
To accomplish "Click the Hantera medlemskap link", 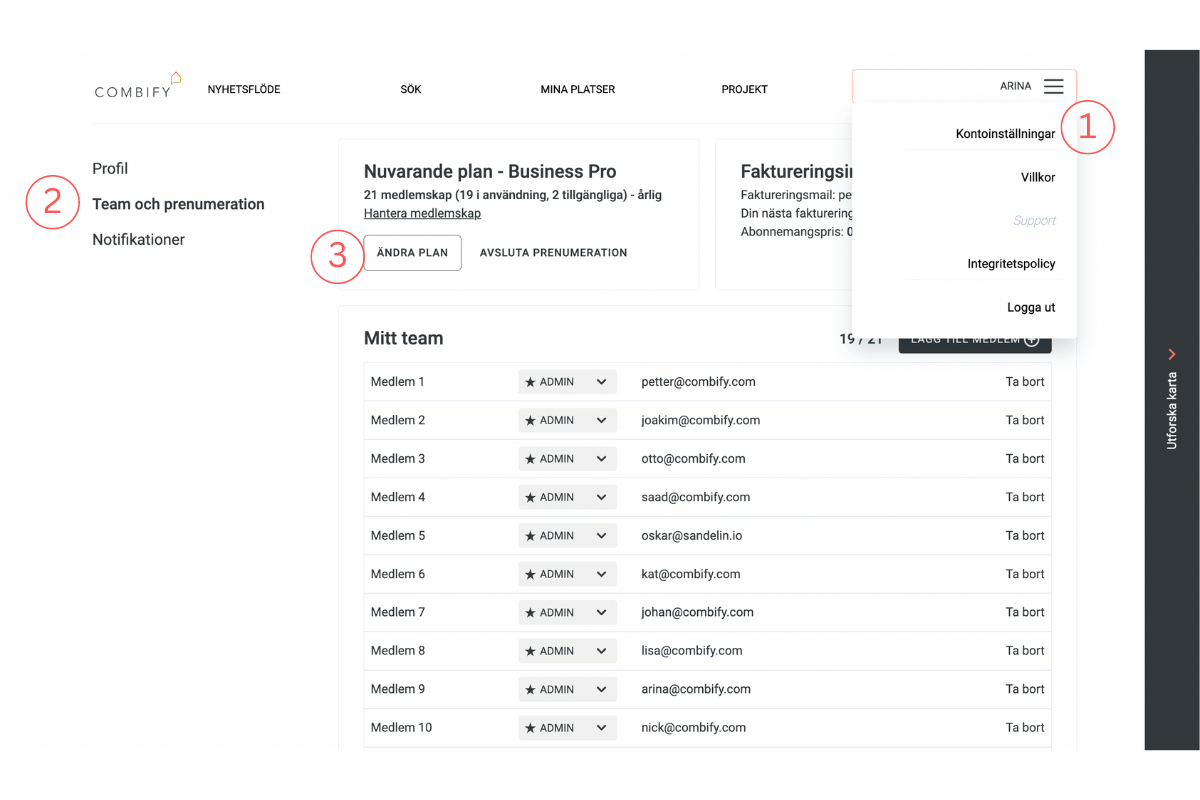I will (422, 214).
